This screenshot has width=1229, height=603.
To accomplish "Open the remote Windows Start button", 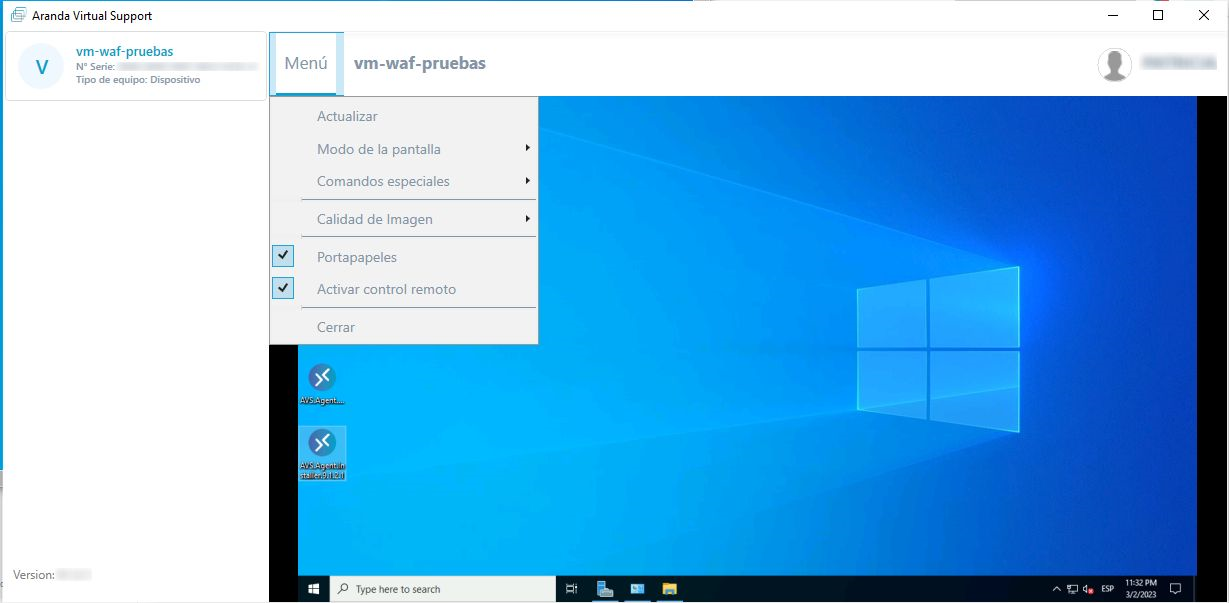I will click(x=313, y=589).
